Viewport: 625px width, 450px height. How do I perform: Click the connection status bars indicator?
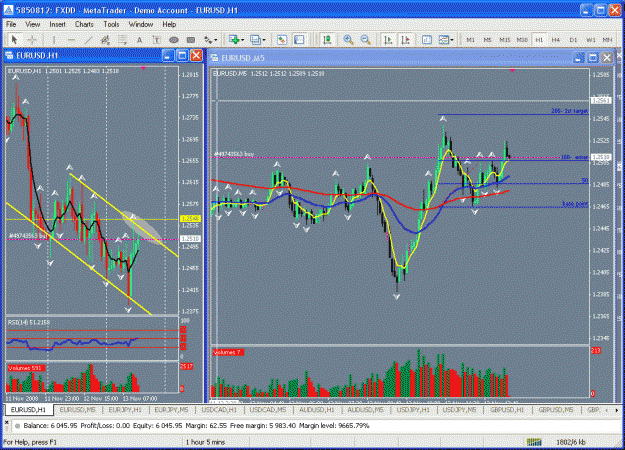[x=534, y=442]
